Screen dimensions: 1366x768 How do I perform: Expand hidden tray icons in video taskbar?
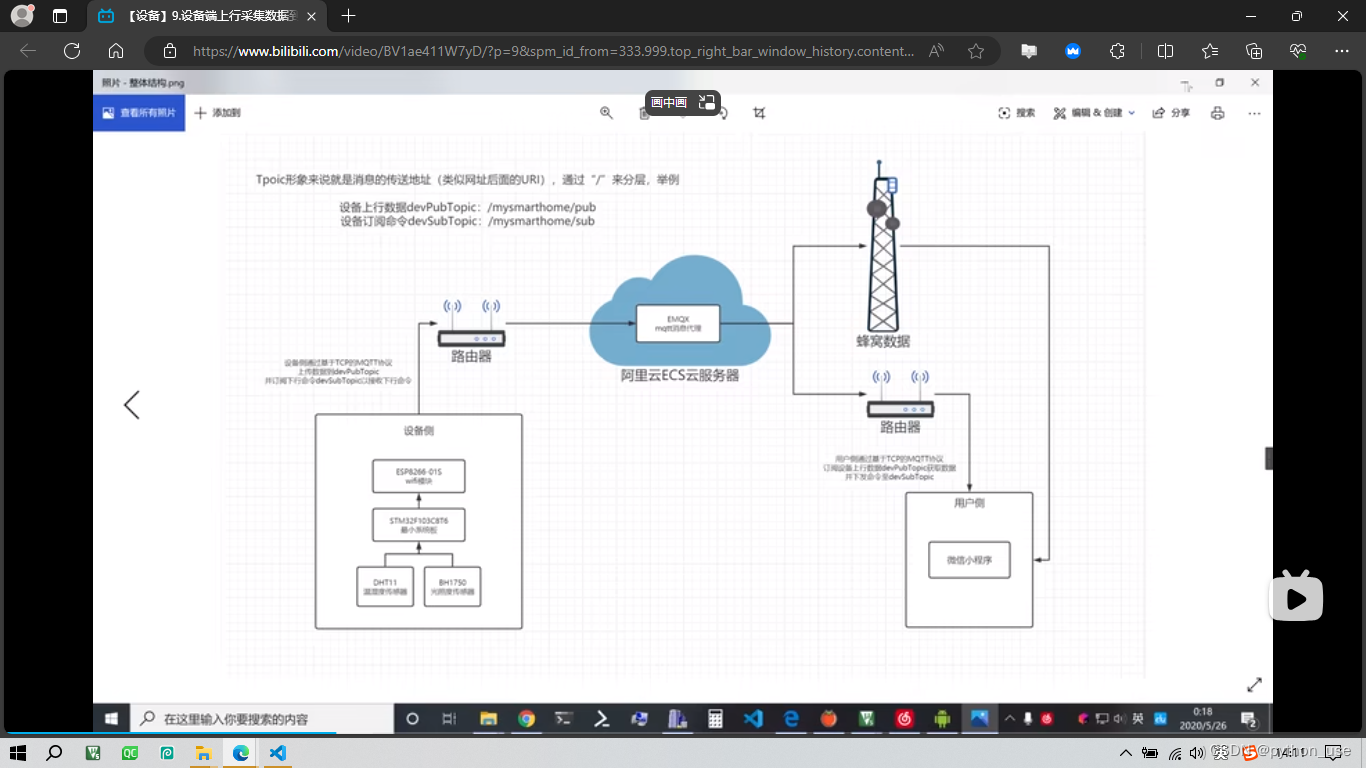click(x=1009, y=718)
